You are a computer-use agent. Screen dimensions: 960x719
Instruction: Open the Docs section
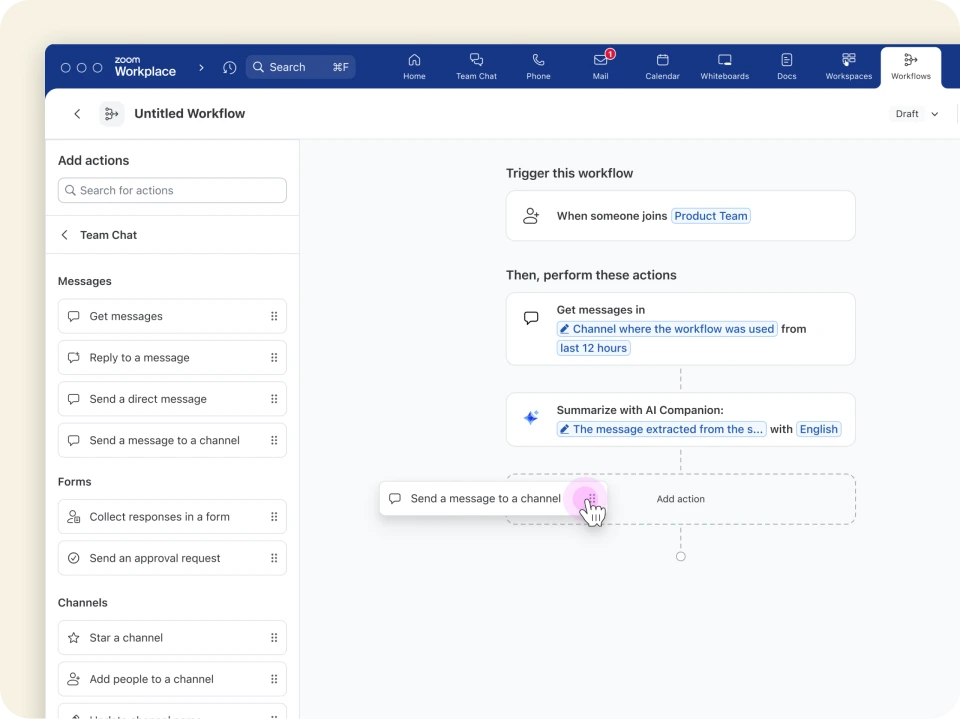coord(786,66)
